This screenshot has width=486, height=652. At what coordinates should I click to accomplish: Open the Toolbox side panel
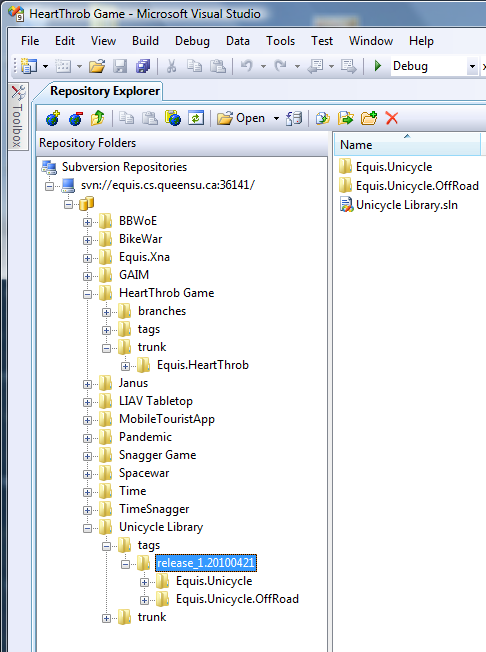17,116
